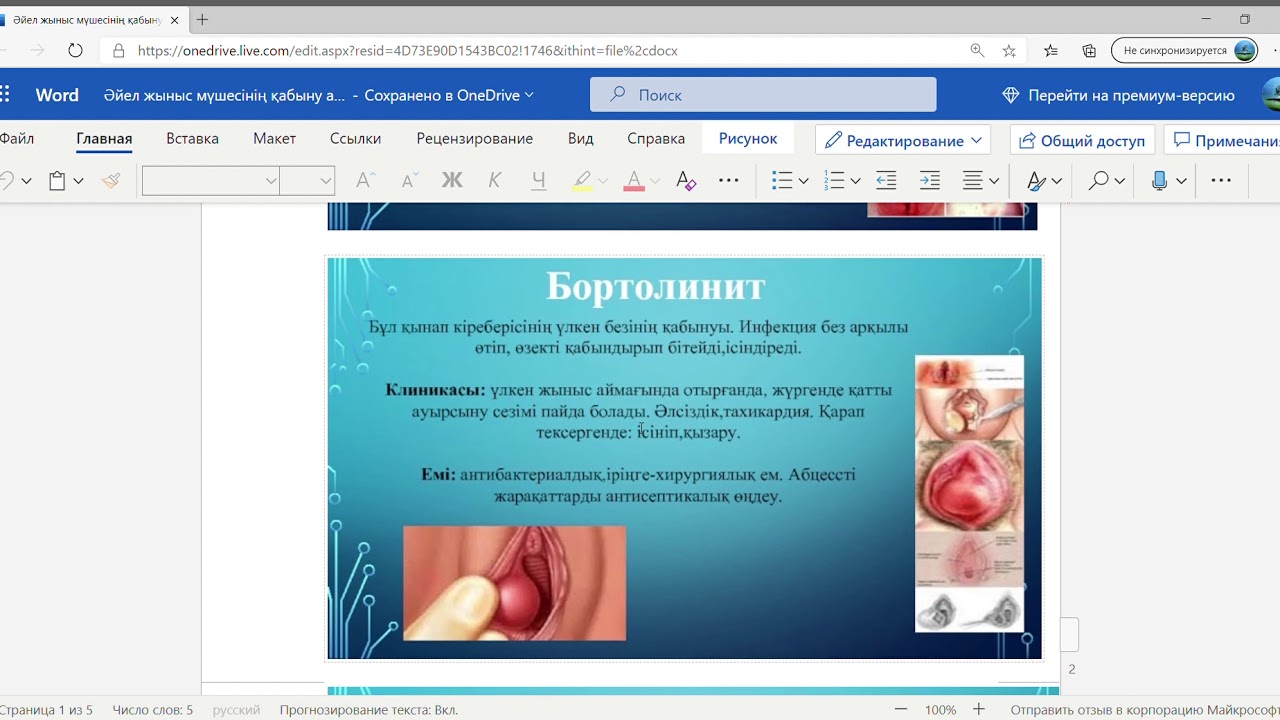Image resolution: width=1280 pixels, height=720 pixels.
Task: Expand the Paste options arrow
Action: 78,181
